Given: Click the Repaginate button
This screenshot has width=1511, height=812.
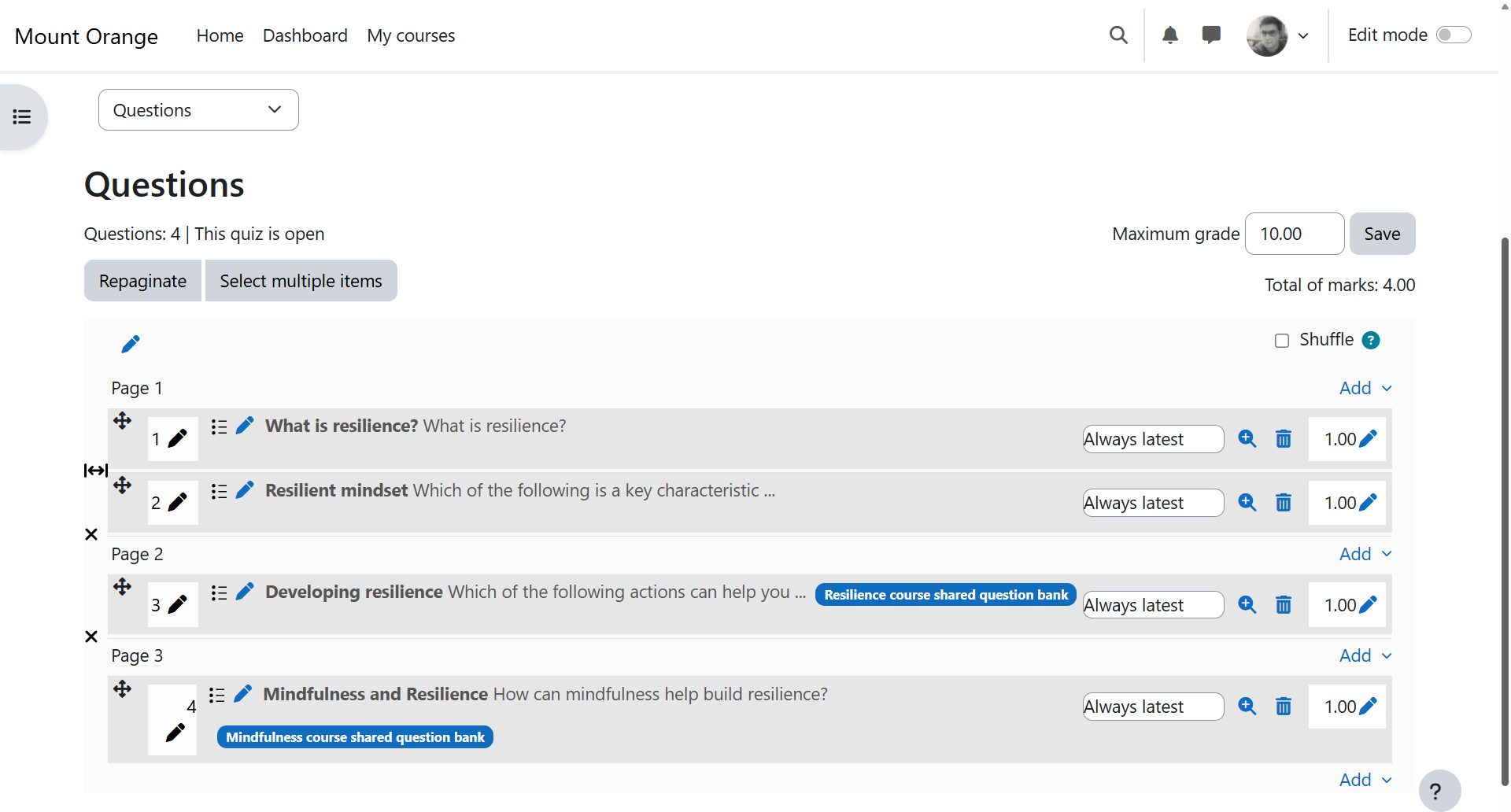Looking at the screenshot, I should (142, 280).
